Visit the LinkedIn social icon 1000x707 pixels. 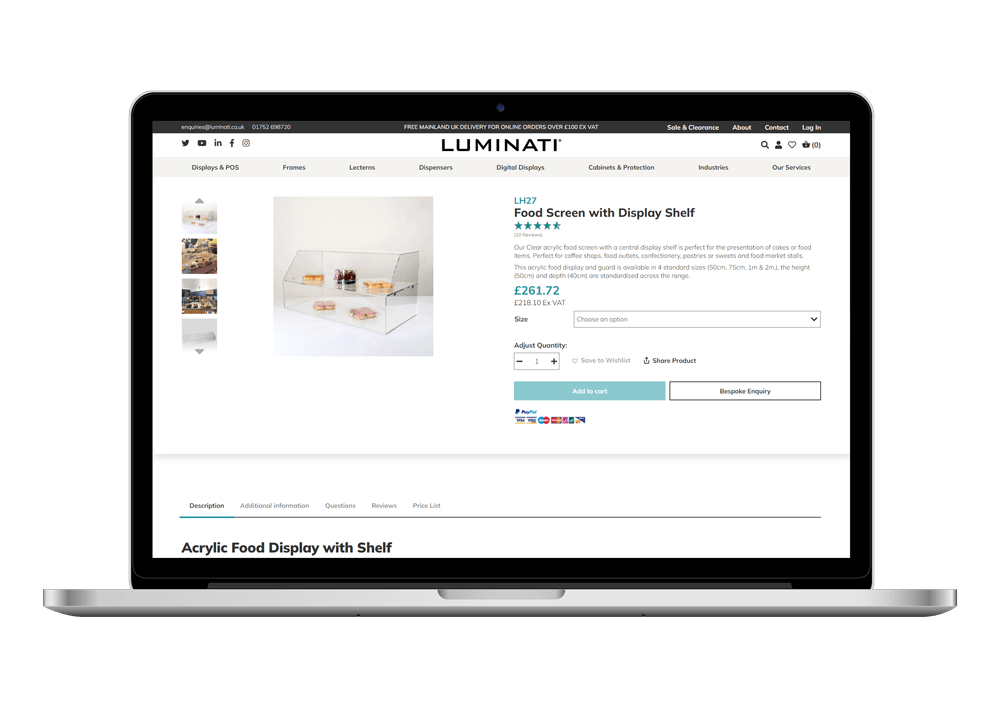pos(218,143)
